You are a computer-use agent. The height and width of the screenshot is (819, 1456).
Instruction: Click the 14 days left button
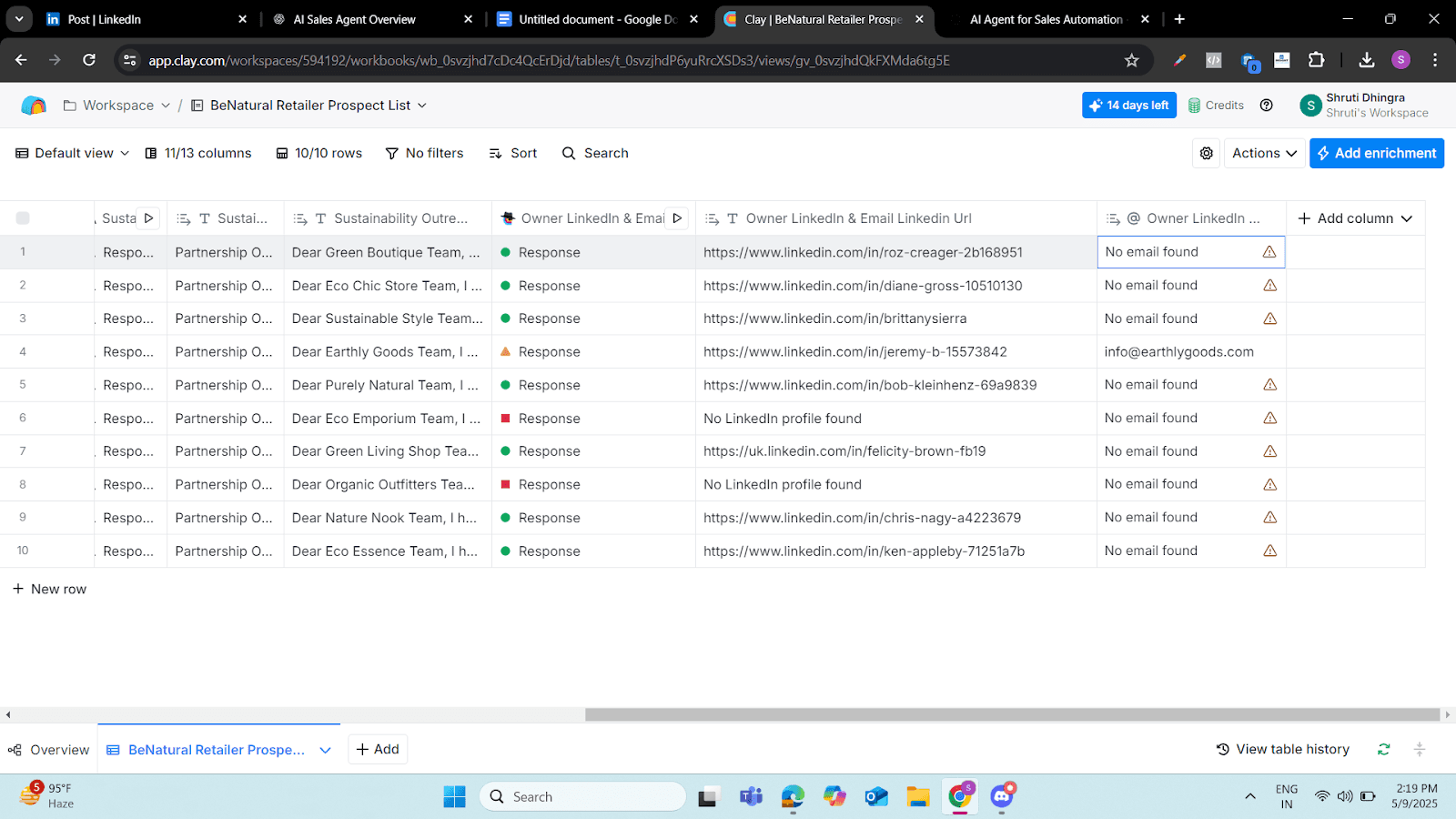pyautogui.click(x=1129, y=106)
